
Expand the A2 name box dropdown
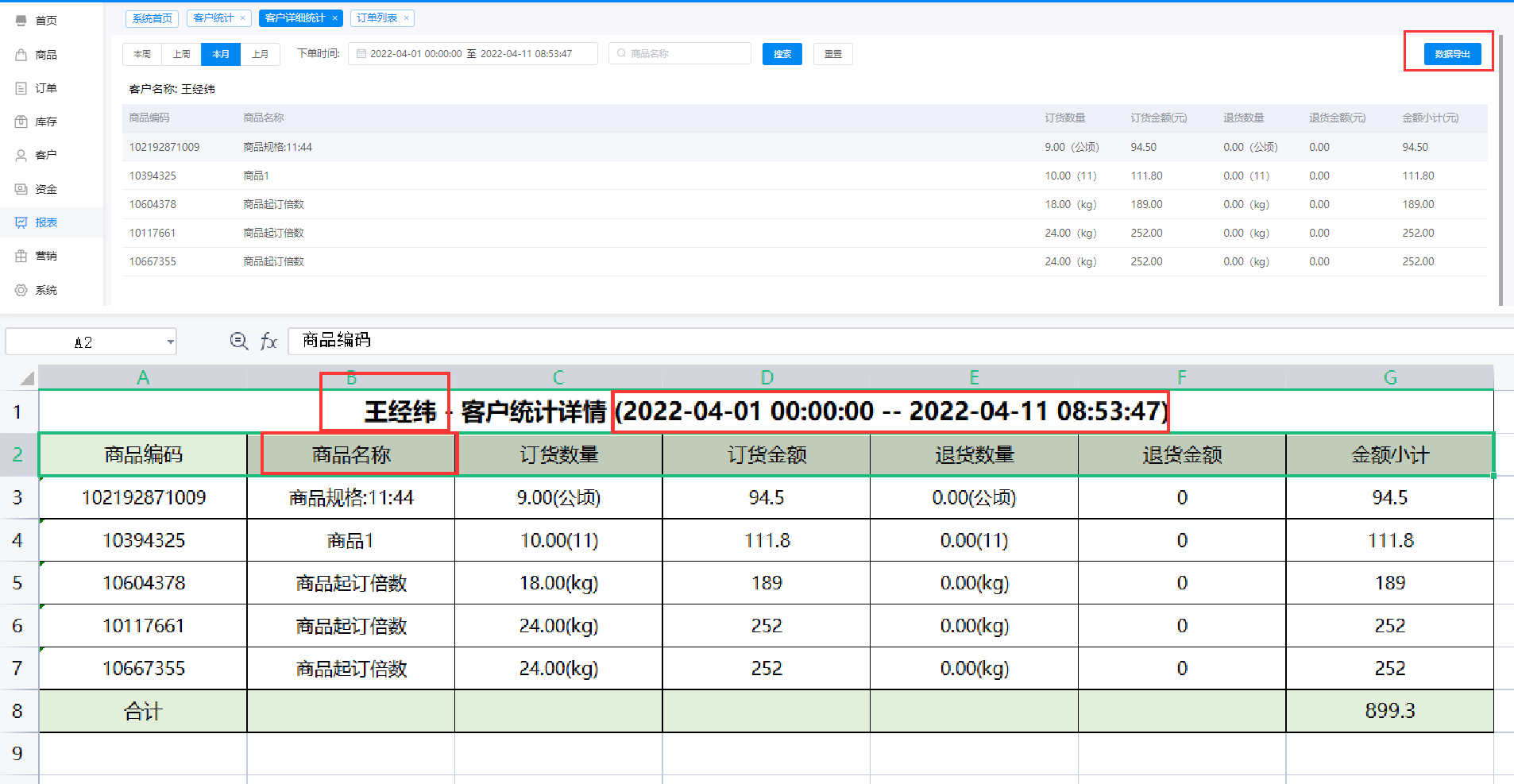(x=170, y=342)
